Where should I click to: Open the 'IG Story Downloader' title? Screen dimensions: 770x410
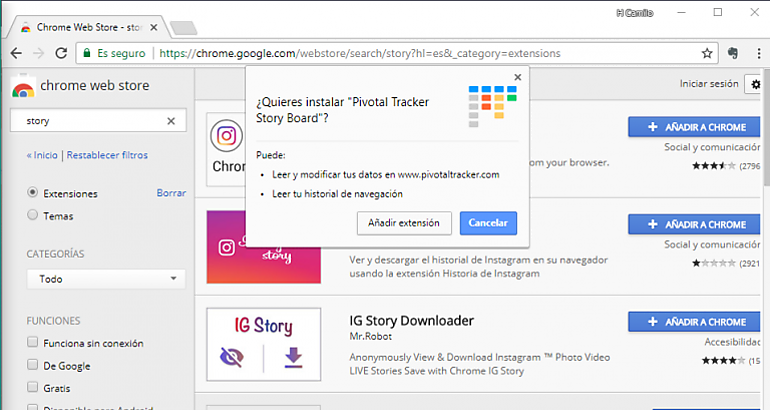412,321
